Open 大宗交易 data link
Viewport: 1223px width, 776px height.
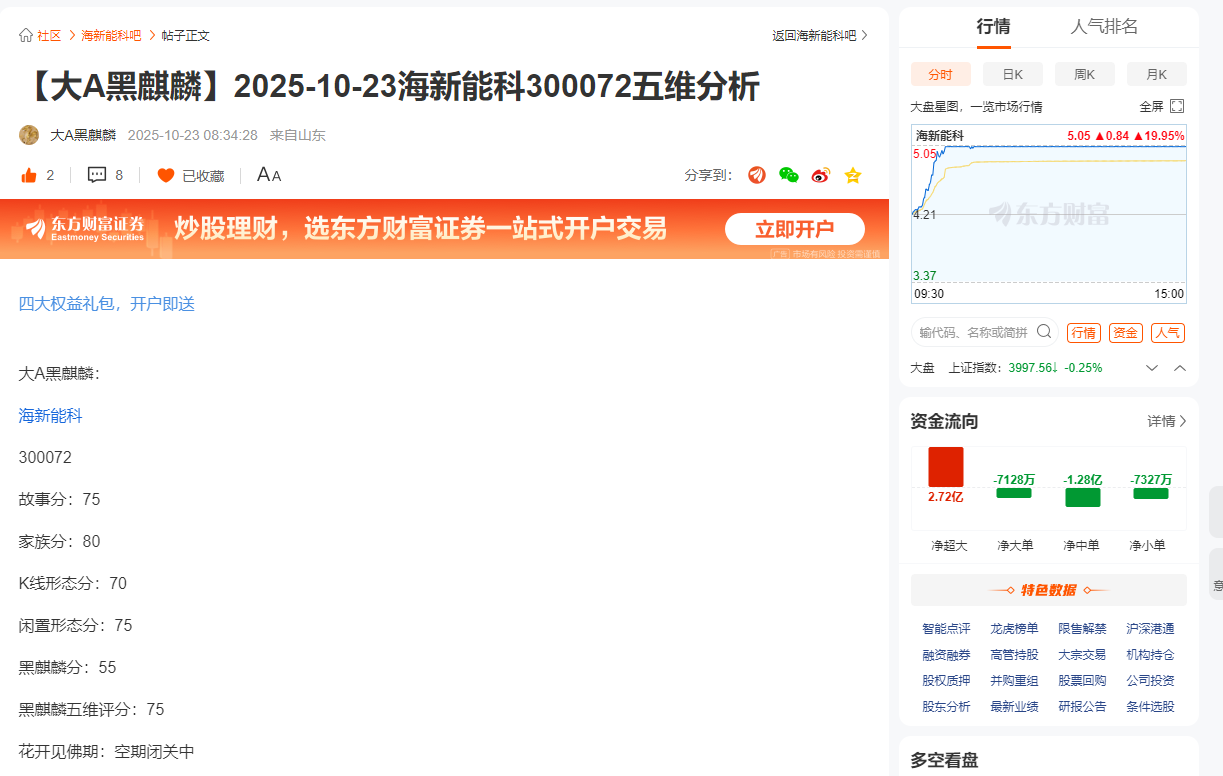(1082, 654)
